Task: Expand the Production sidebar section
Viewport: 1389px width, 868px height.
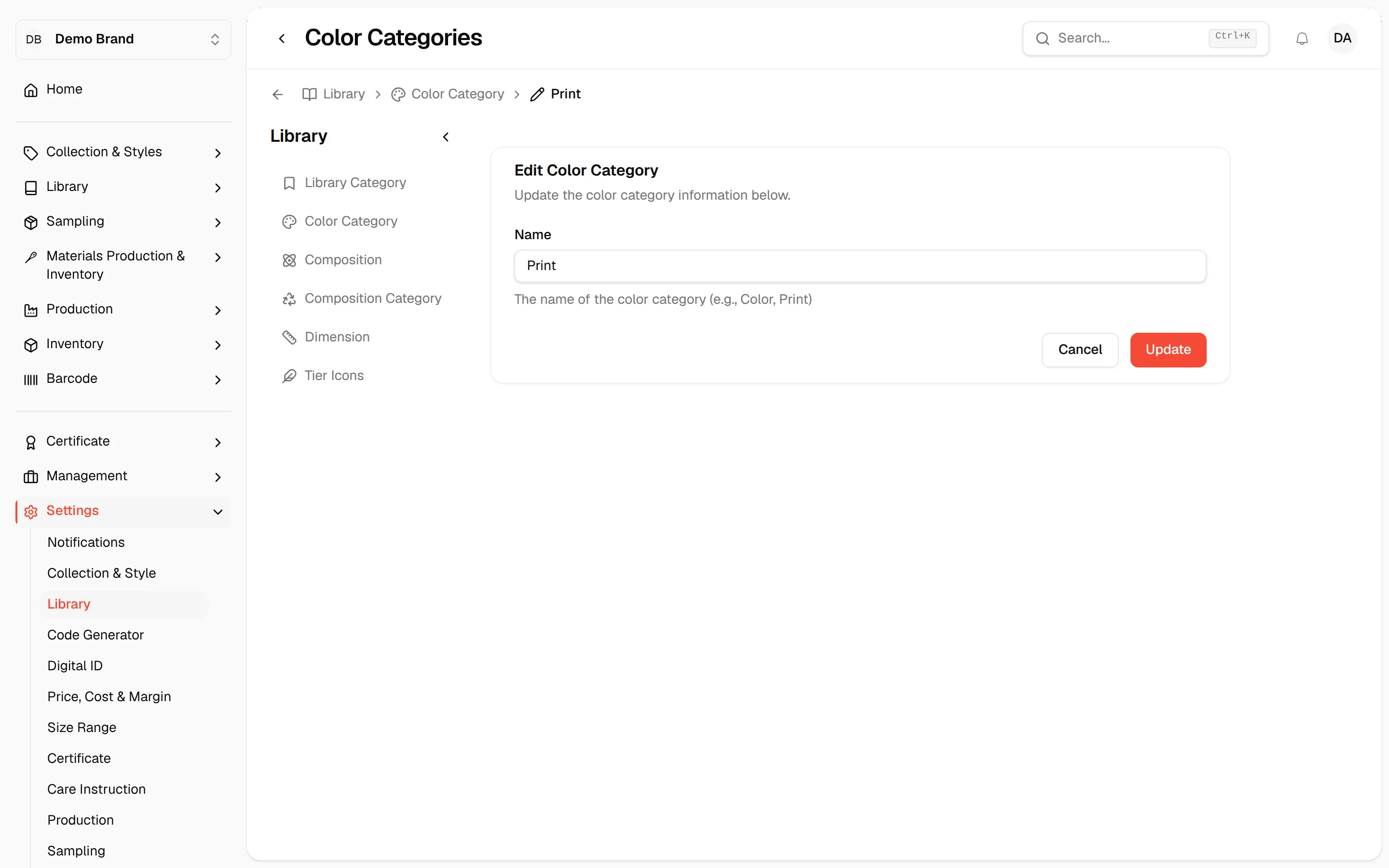Action: 123,310
